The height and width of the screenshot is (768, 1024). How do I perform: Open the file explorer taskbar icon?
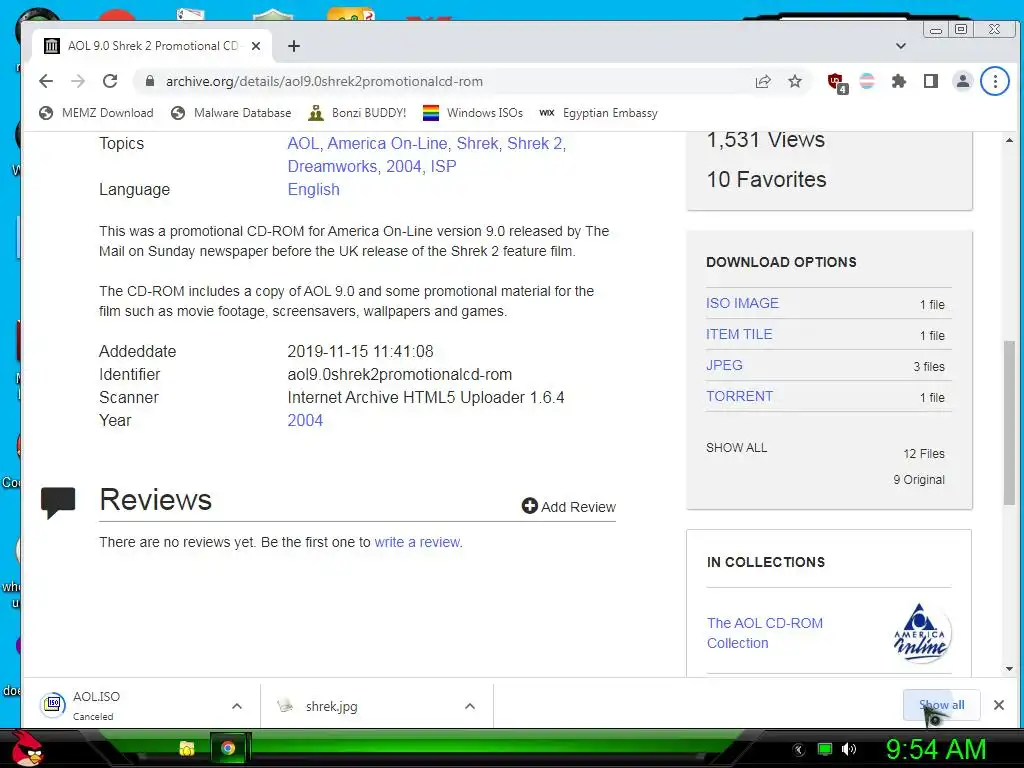pos(187,748)
